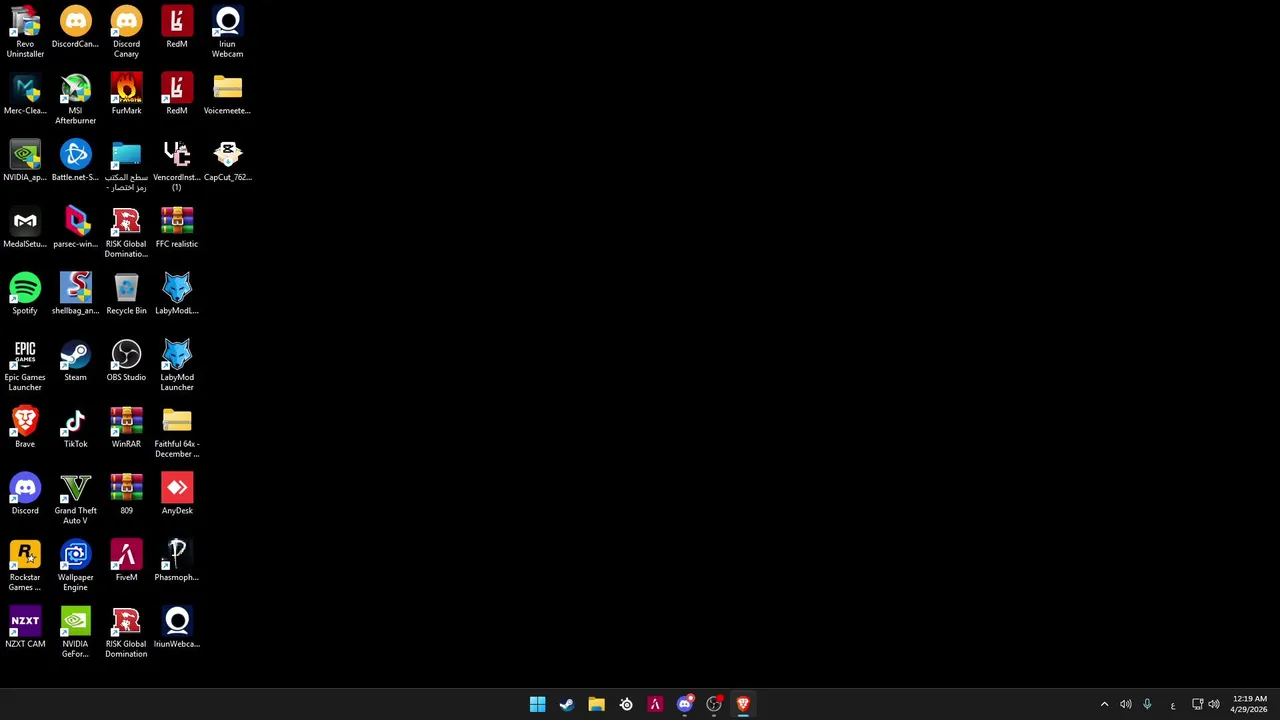
Task: Select the Voicemeete... folder icon
Action: tap(227, 94)
